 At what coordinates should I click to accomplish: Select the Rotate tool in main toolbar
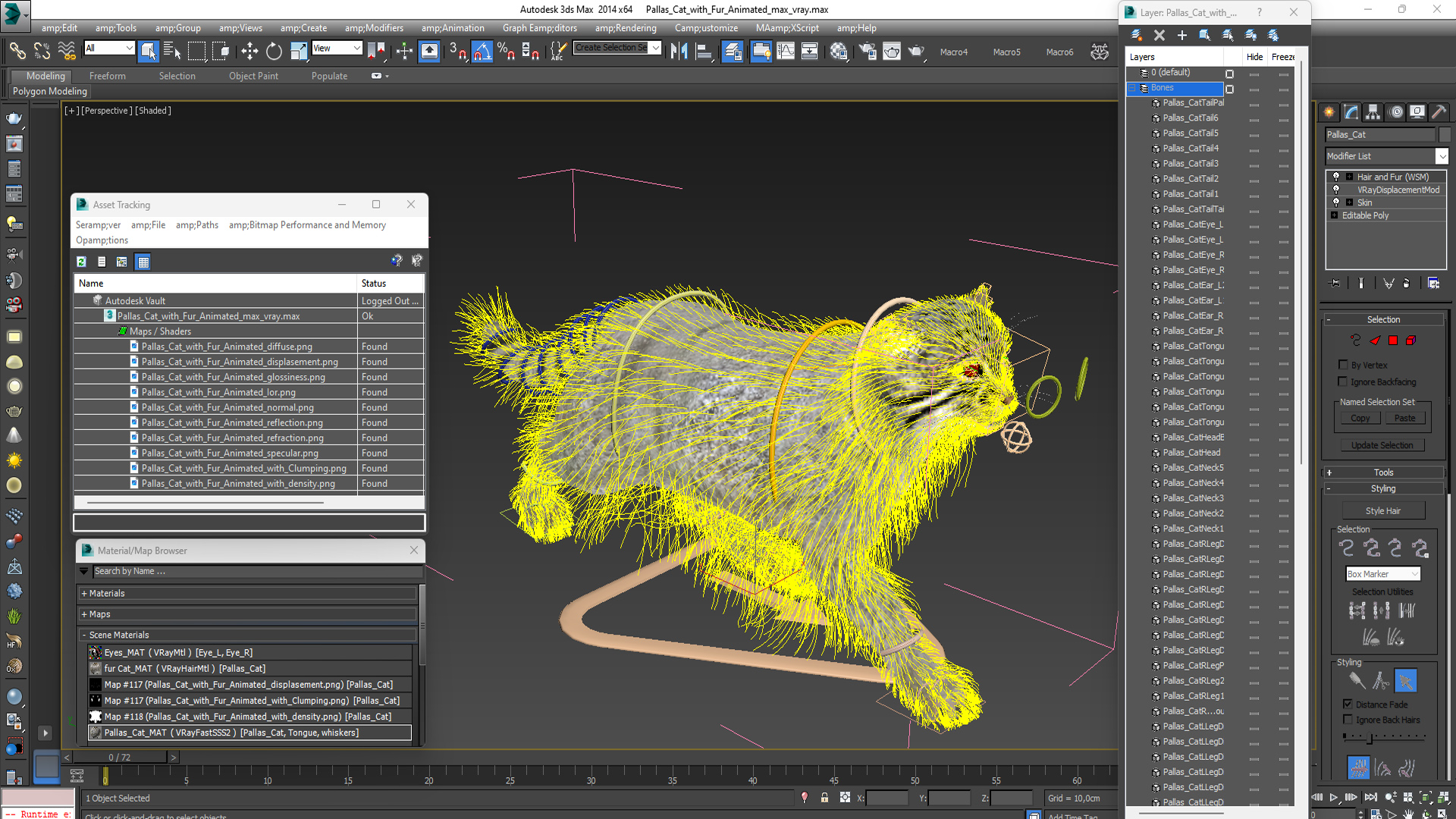[x=274, y=52]
